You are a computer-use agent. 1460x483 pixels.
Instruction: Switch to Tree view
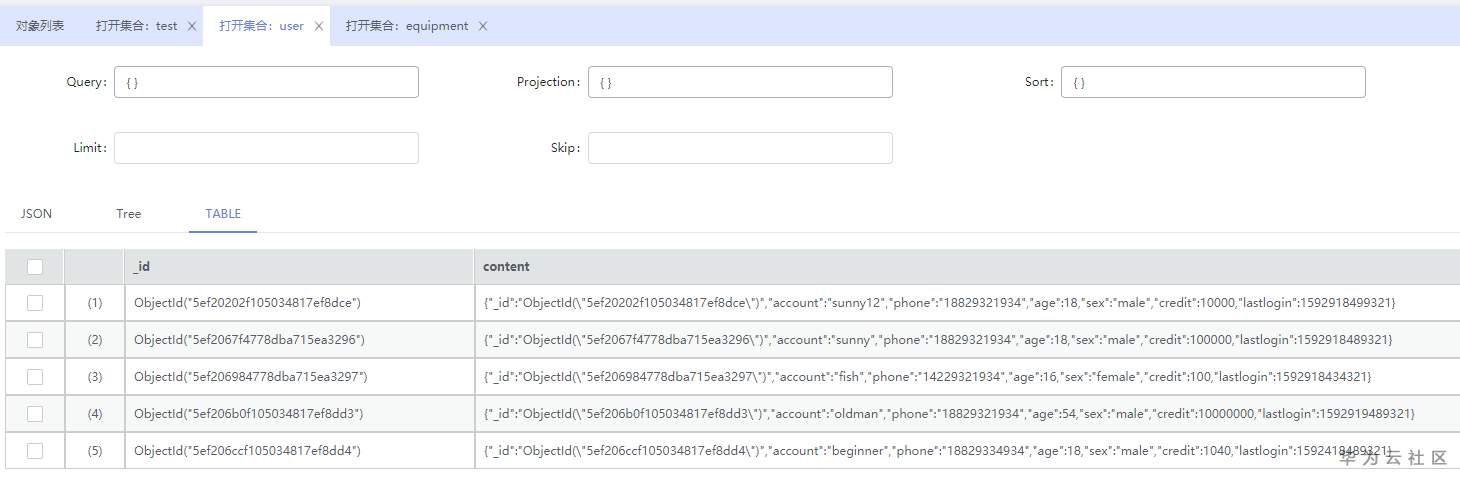(128, 214)
